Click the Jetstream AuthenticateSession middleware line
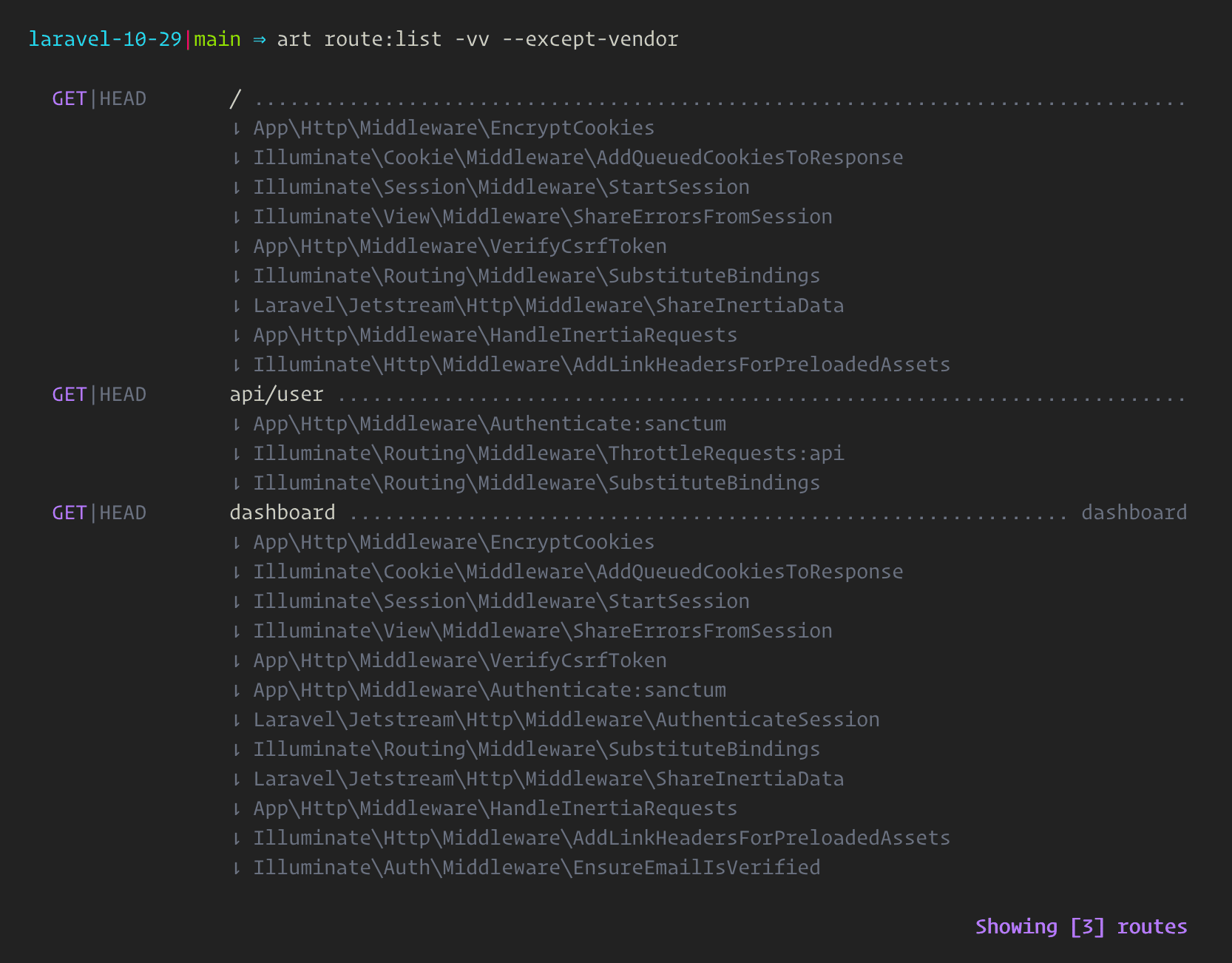Viewport: 1232px width, 963px height. coord(566,720)
